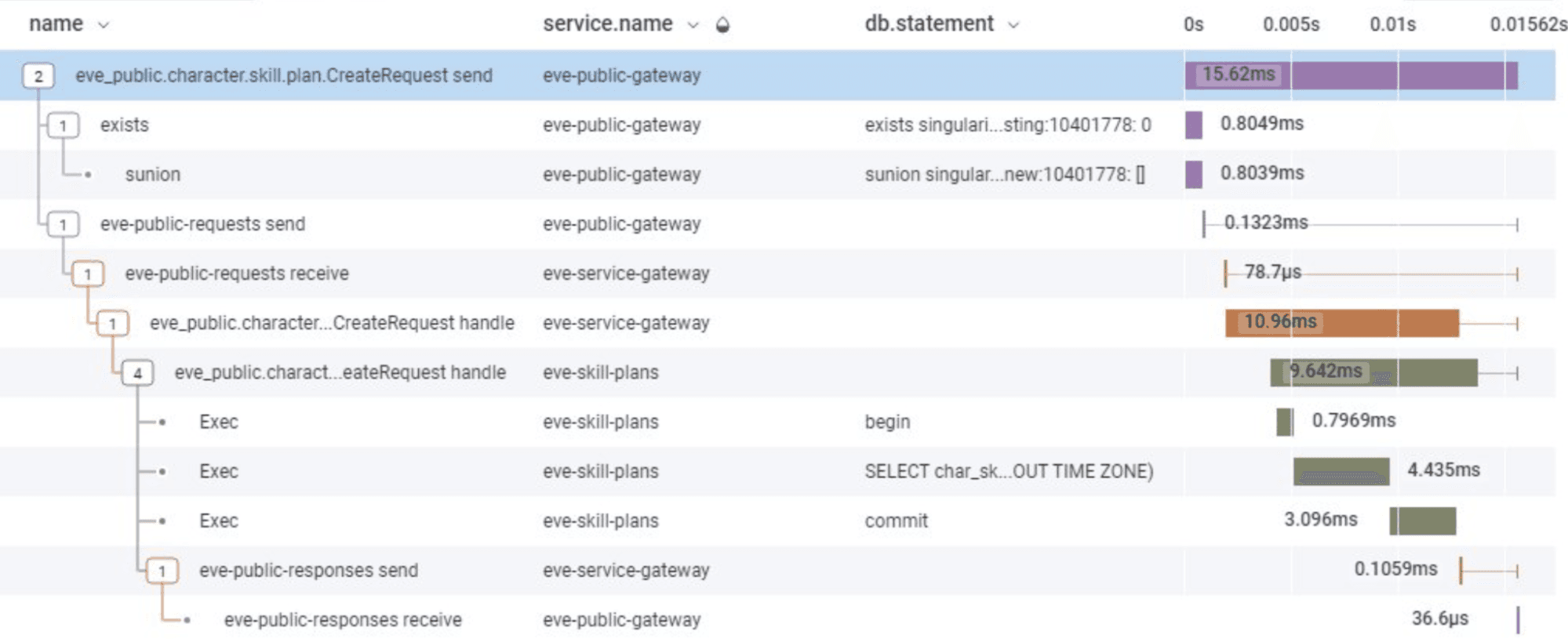Select the Exec span with begin statement
Screen dimensions: 1568x642
219,423
